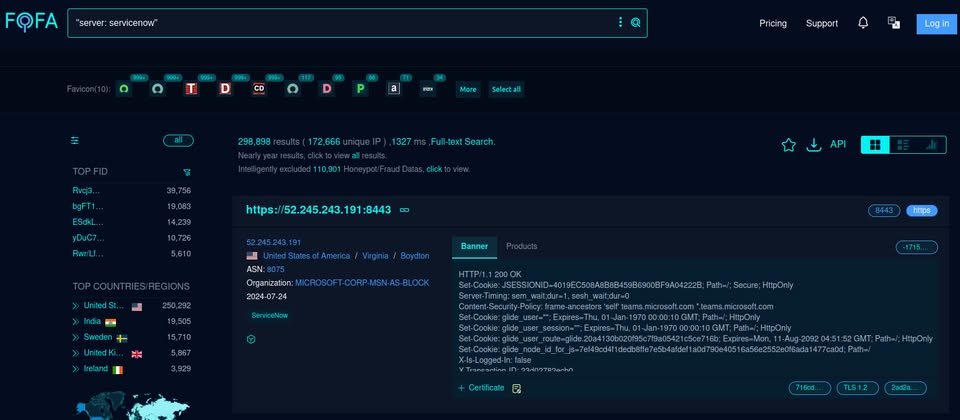This screenshot has width=960, height=420.
Task: Switch to the Products tab
Action: tap(522, 246)
